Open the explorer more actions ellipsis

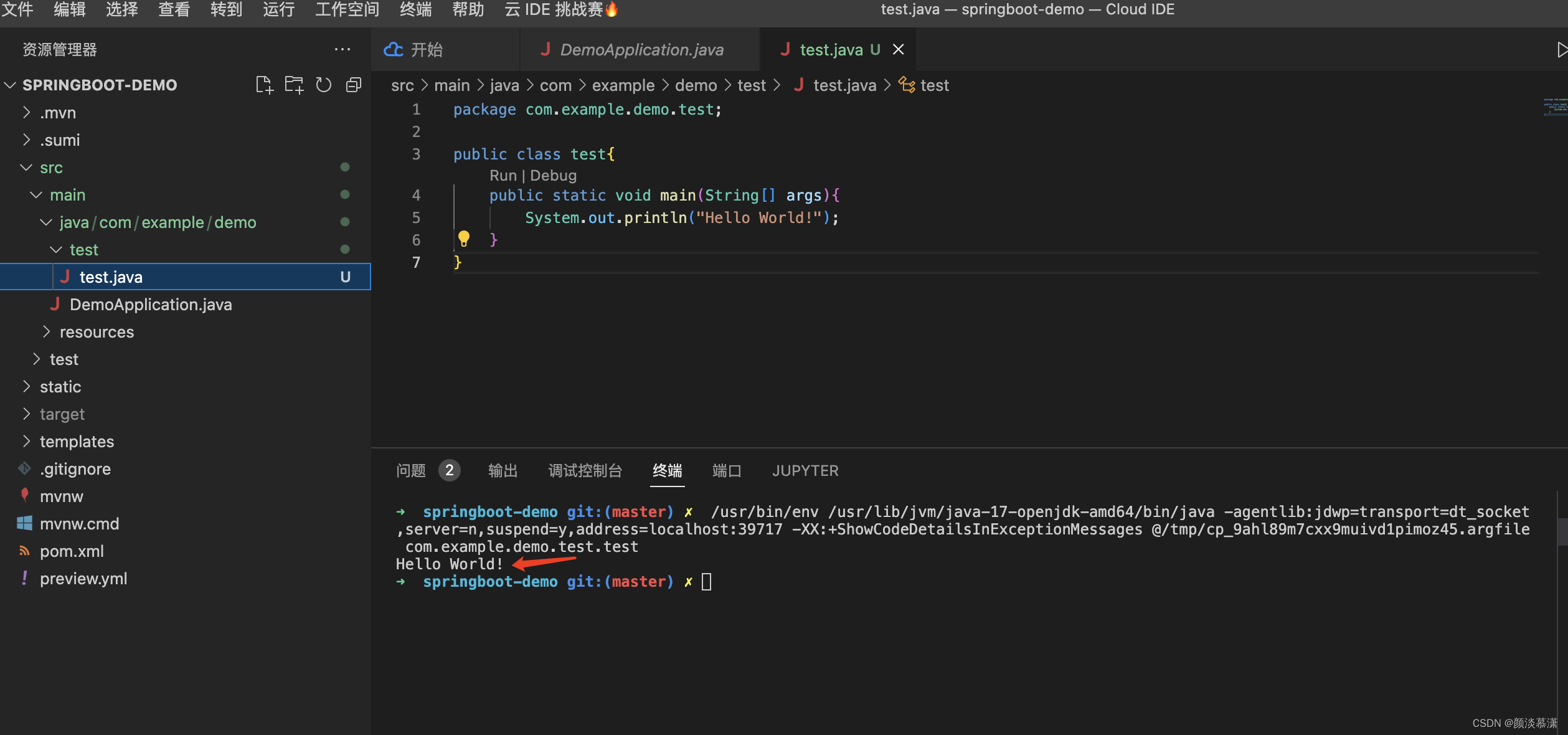[342, 49]
